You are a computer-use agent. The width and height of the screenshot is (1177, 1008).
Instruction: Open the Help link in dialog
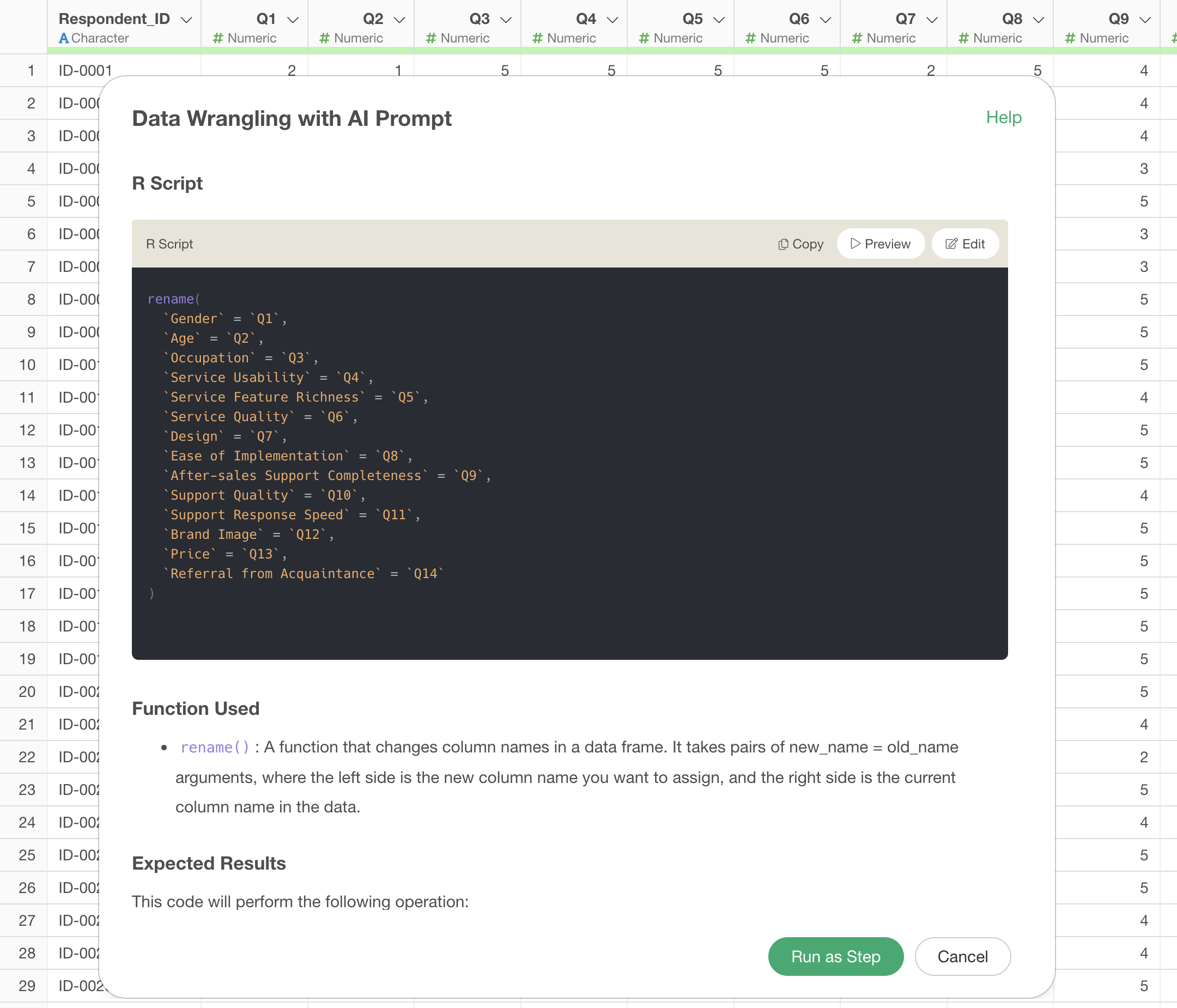click(x=1003, y=118)
